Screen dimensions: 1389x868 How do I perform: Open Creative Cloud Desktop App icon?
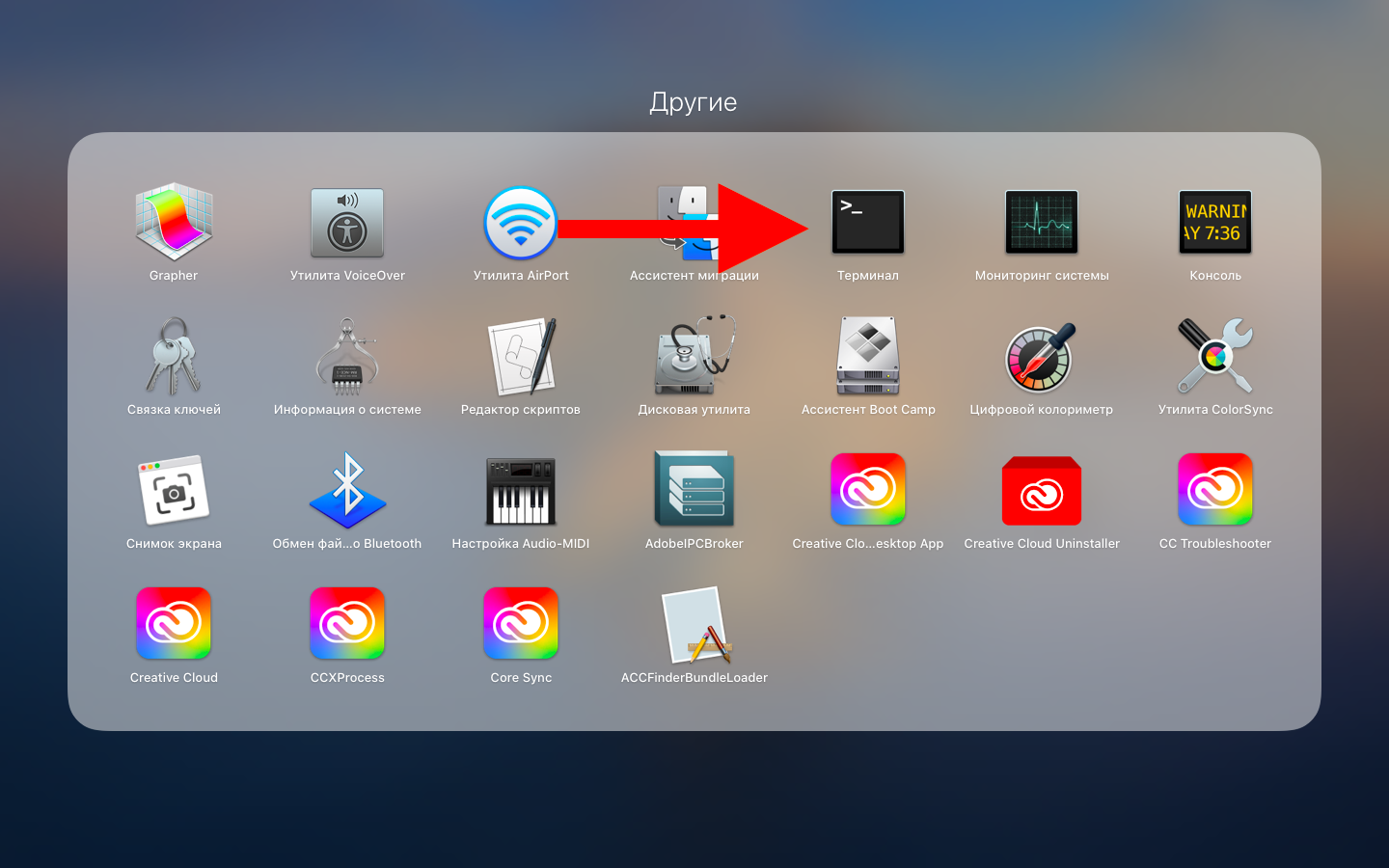(868, 490)
